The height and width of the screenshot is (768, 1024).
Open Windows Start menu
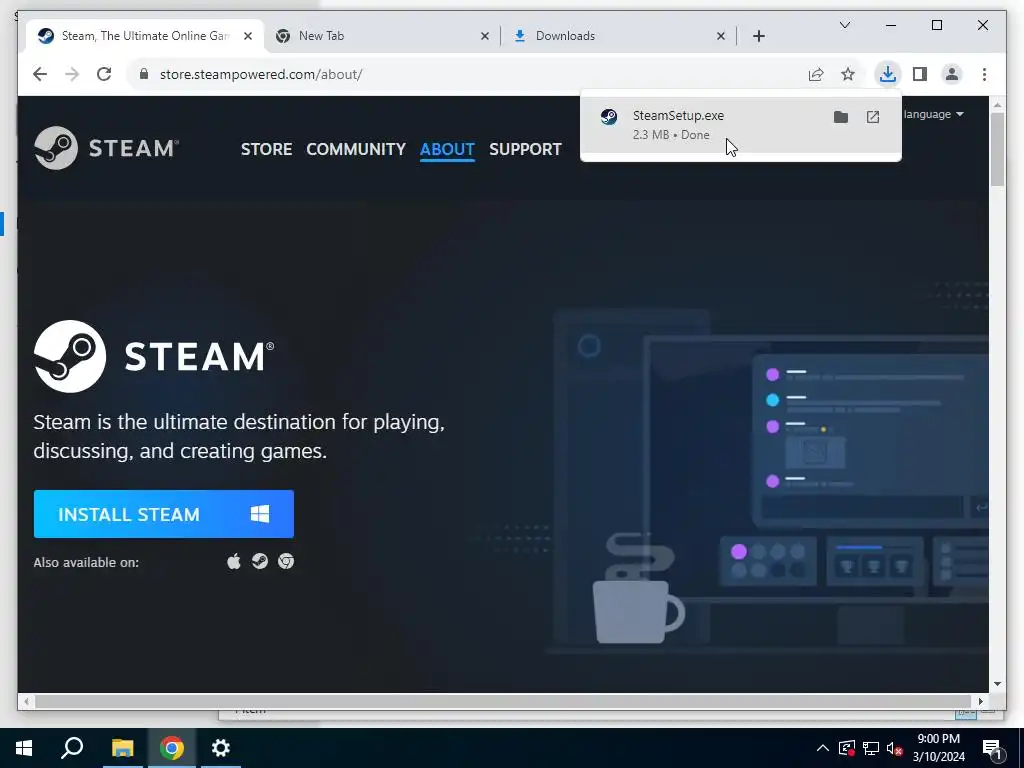pyautogui.click(x=24, y=748)
